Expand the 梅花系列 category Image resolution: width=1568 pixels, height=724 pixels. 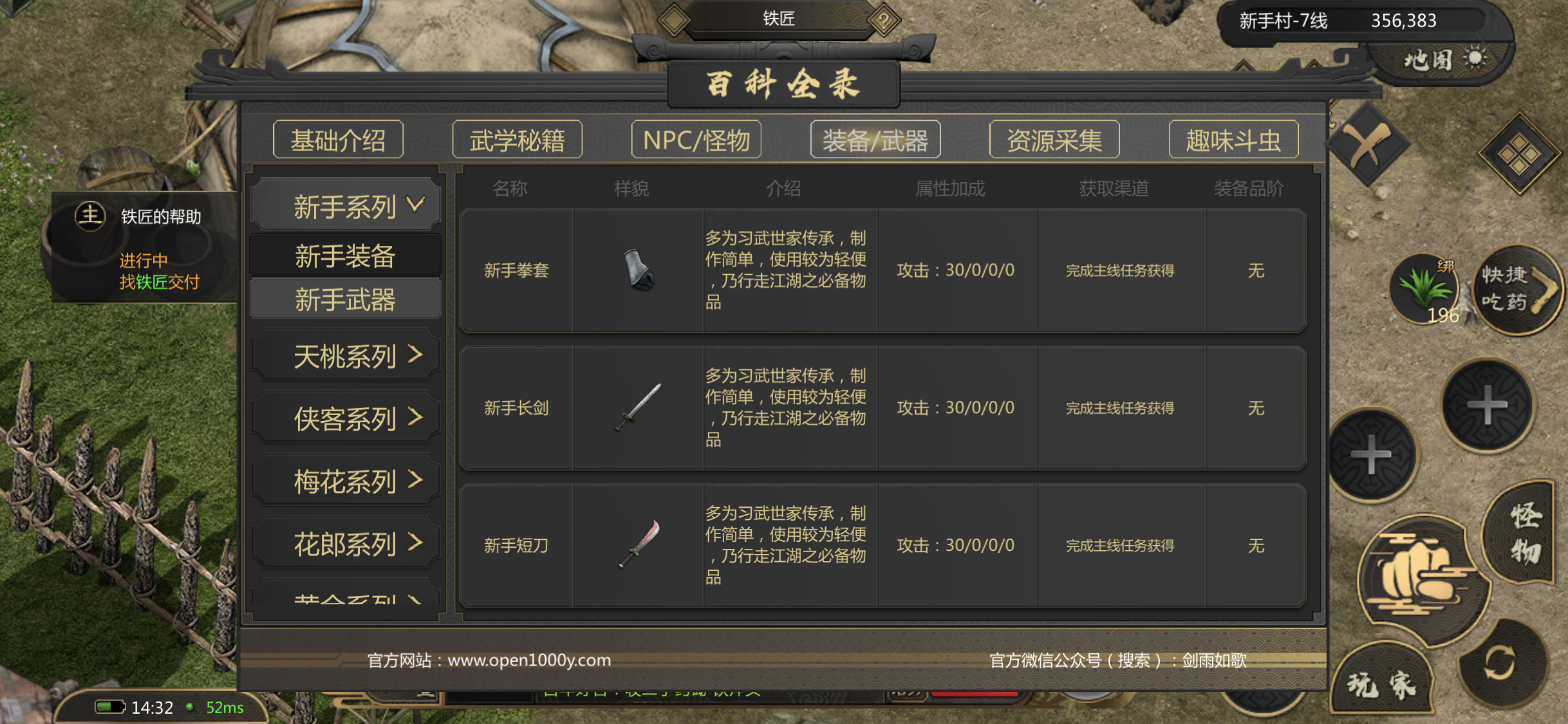346,480
